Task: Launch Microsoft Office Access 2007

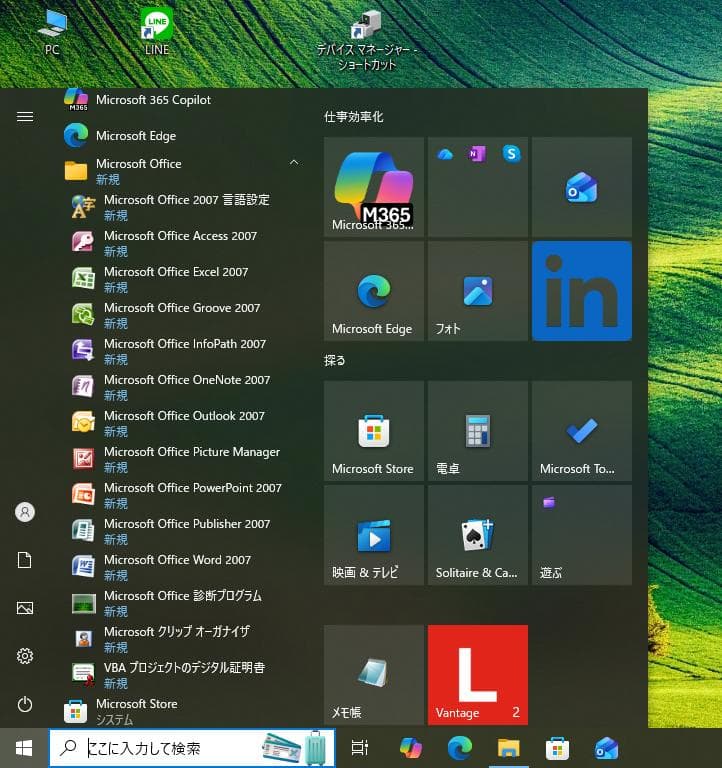Action: click(182, 243)
